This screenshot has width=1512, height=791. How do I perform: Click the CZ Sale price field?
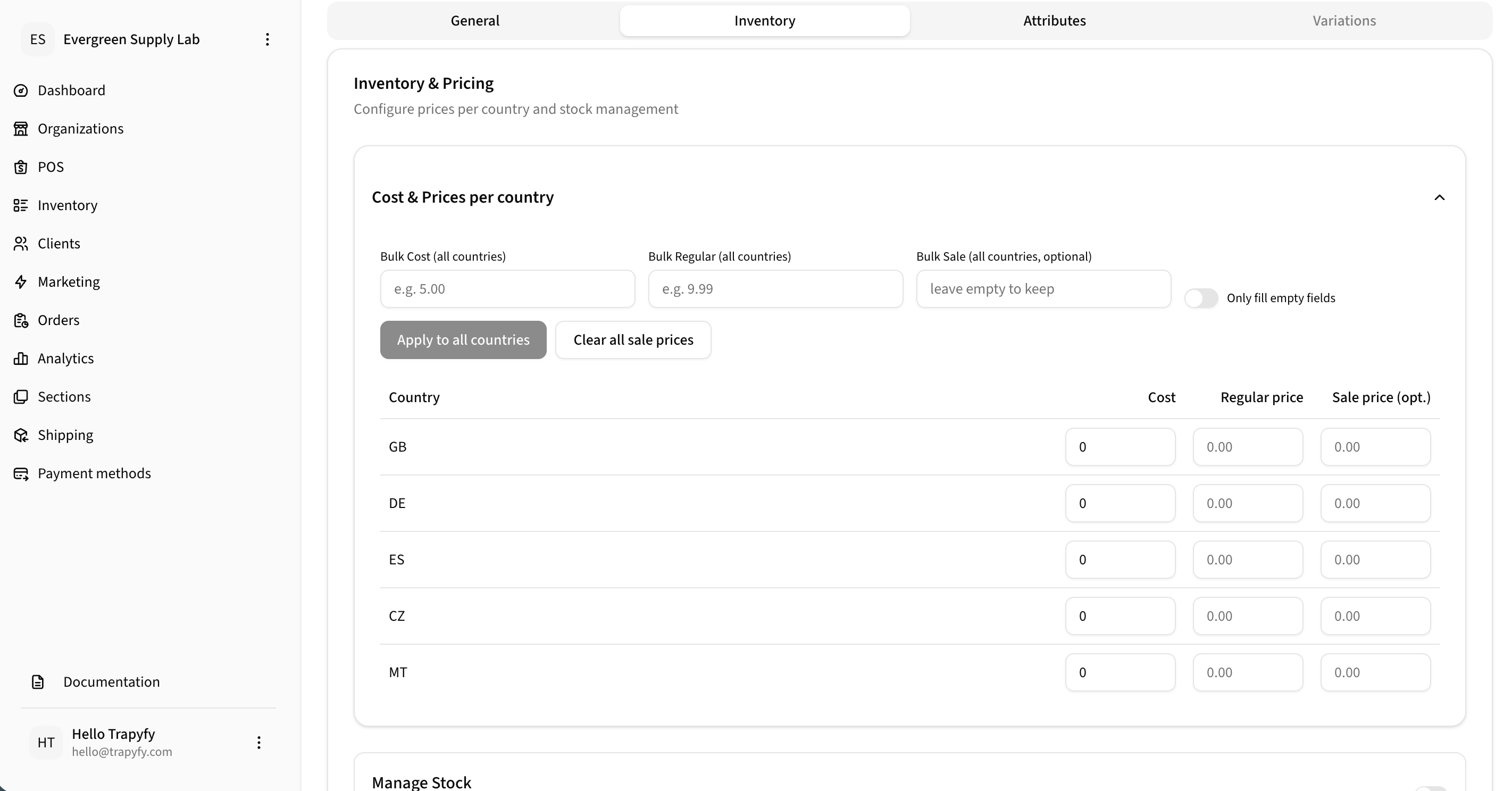click(x=1376, y=616)
